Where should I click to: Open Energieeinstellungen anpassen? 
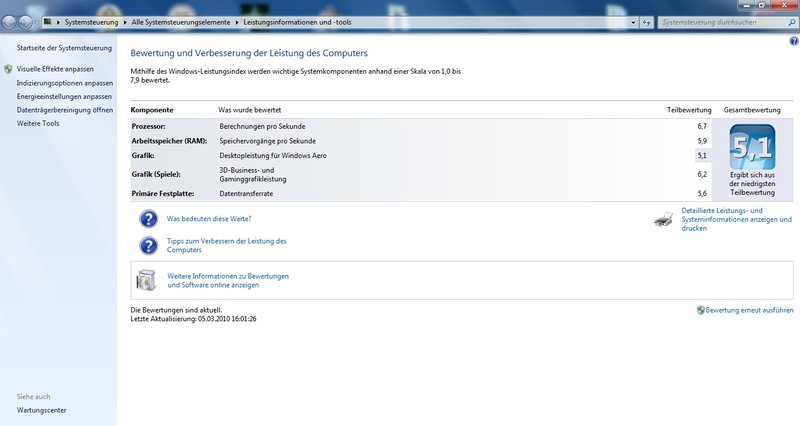64,96
